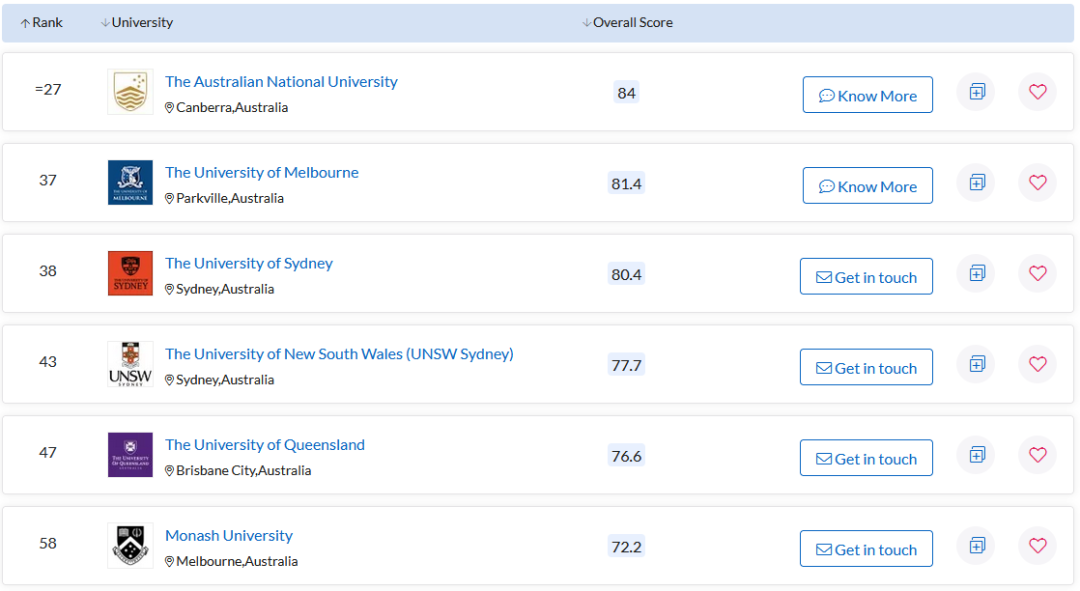Get in touch with UNSW Sydney
The image size is (1080, 591).
pyautogui.click(x=866, y=367)
